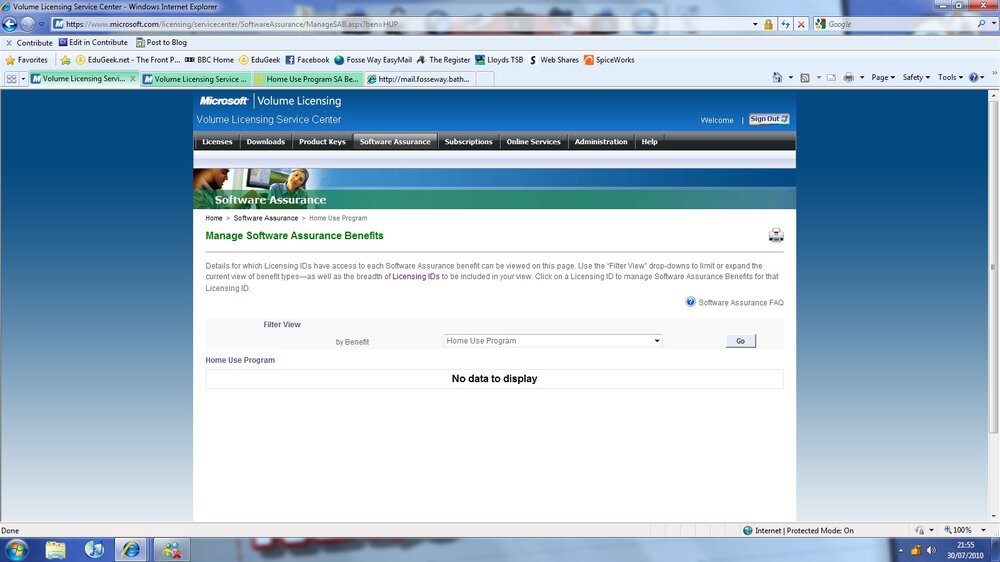Open Windows Explorer folder from taskbar
The height and width of the screenshot is (562, 1000).
point(55,549)
